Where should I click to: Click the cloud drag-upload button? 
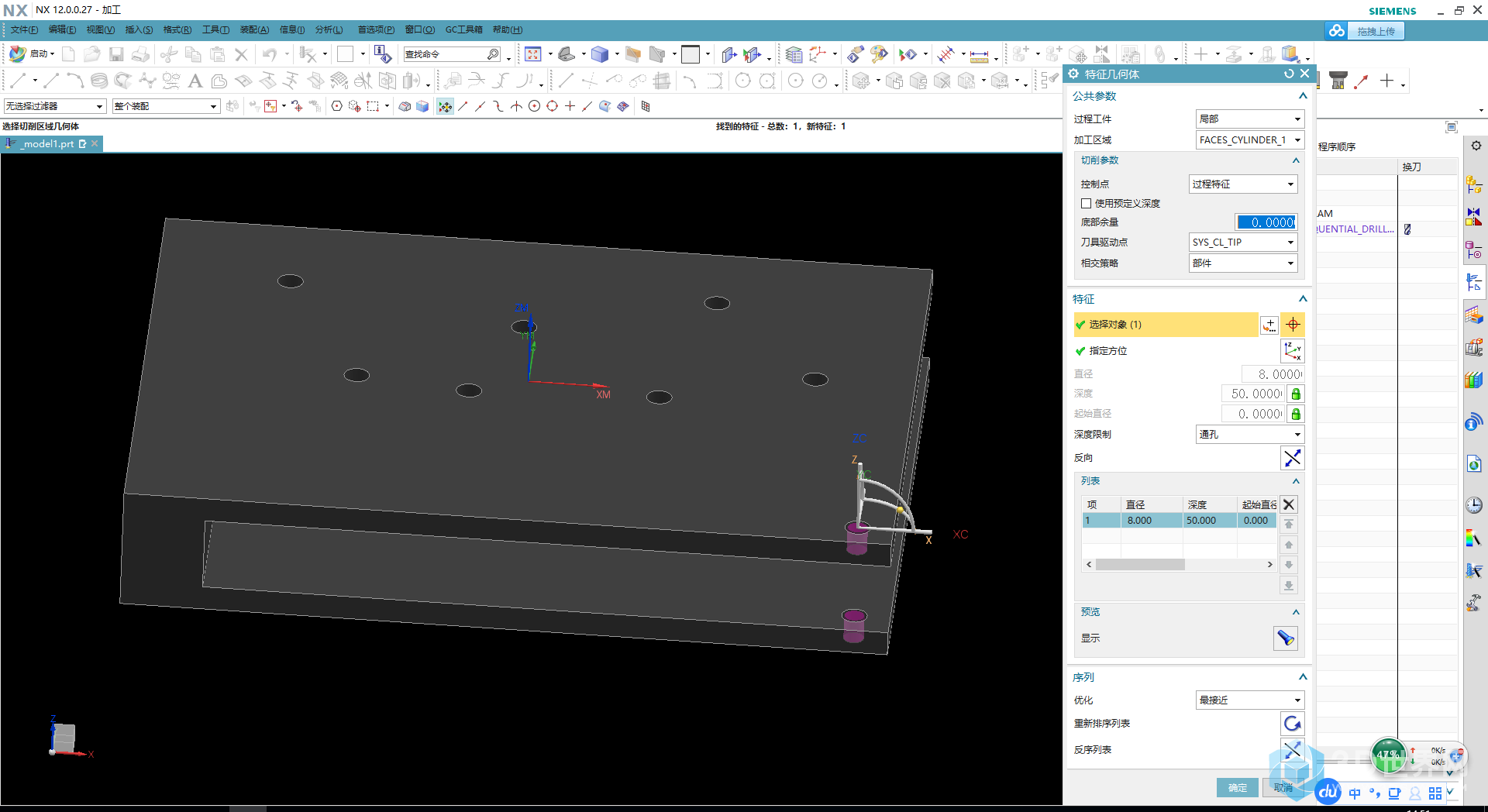point(1365,31)
